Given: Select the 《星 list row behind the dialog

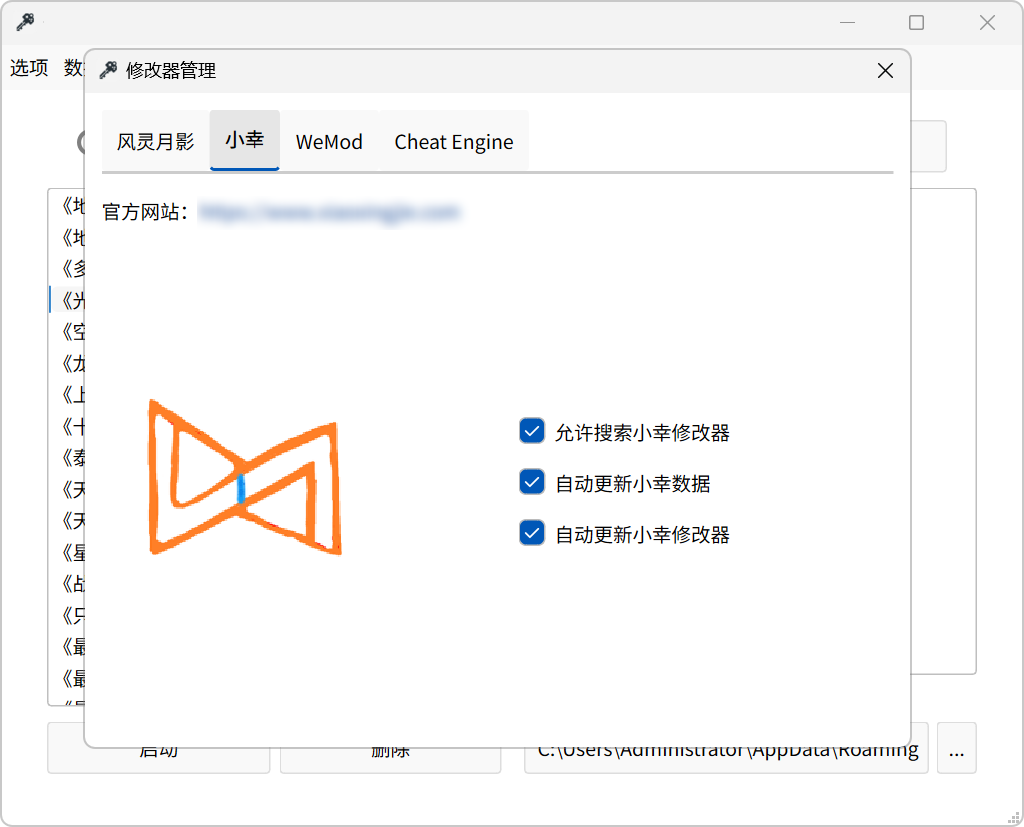Looking at the screenshot, I should 67,553.
